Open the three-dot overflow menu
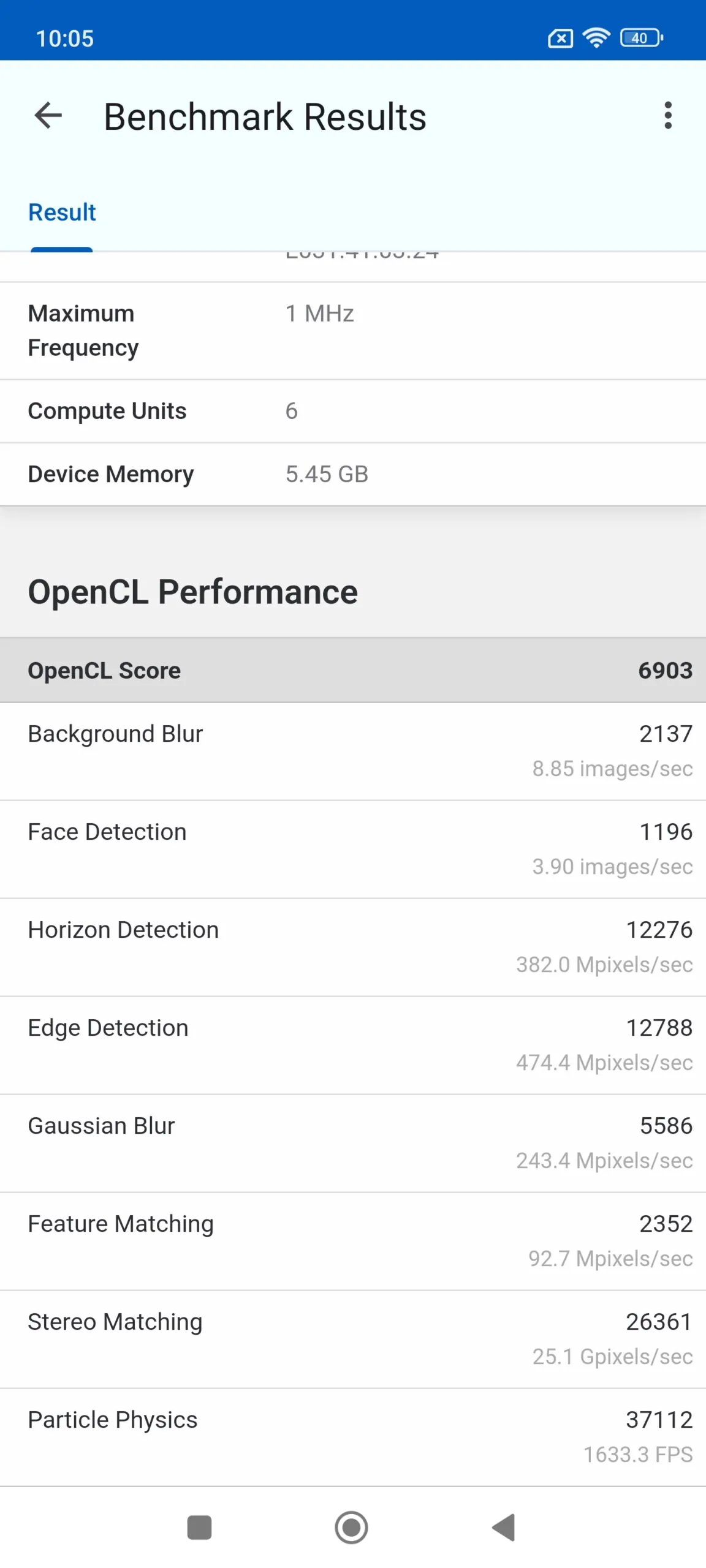The width and height of the screenshot is (706, 1568). click(x=668, y=116)
